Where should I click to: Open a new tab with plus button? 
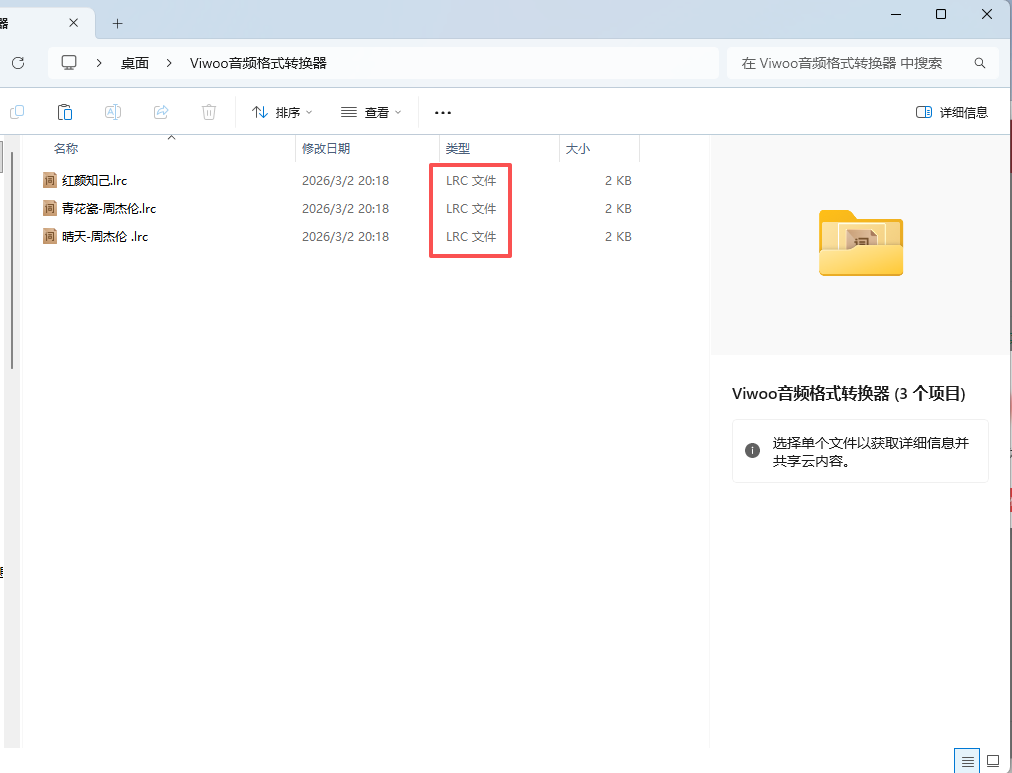coord(117,23)
